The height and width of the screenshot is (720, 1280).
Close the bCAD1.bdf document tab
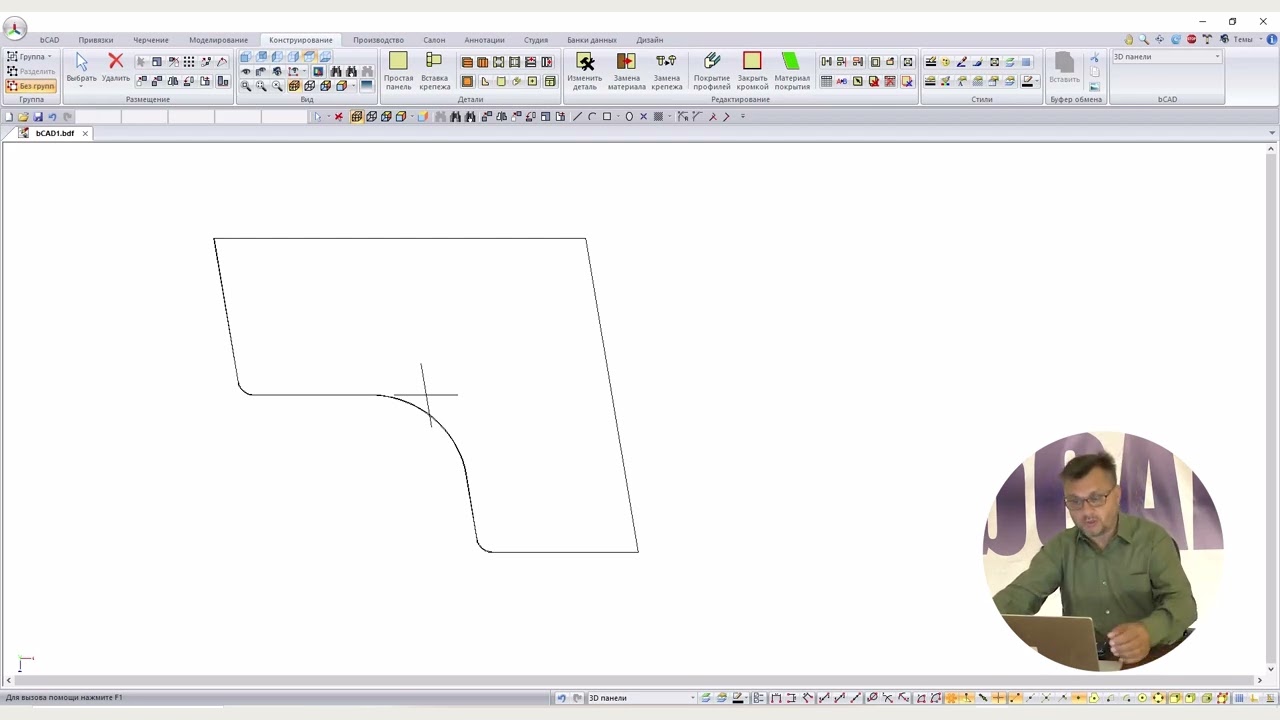[x=85, y=133]
